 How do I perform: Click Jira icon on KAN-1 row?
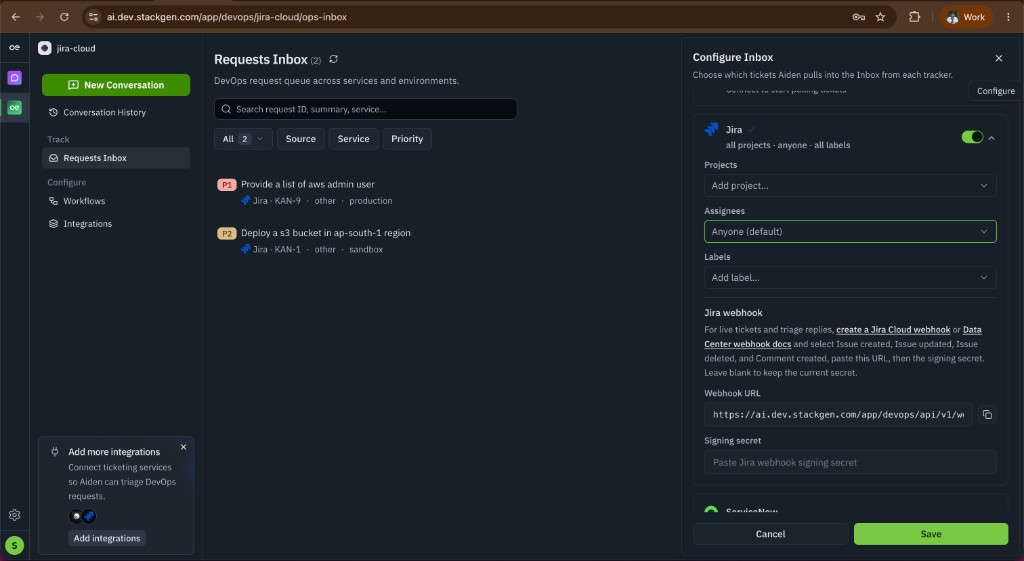click(x=246, y=249)
